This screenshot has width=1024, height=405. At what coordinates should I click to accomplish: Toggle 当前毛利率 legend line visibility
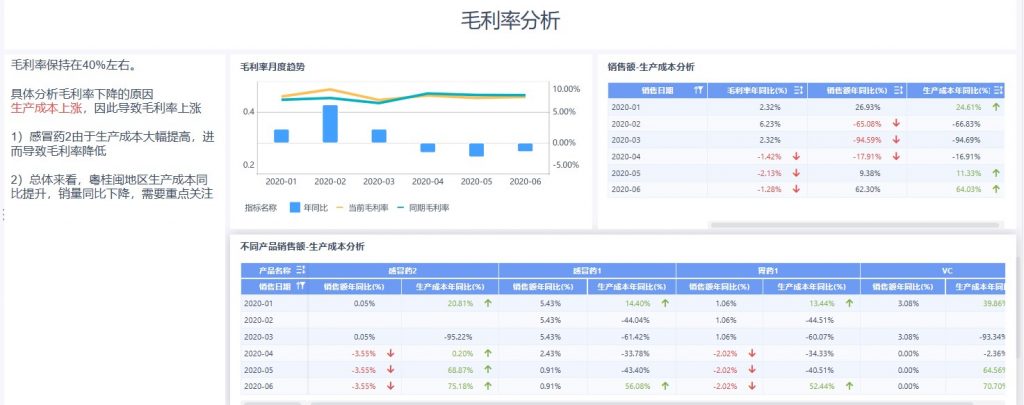coord(365,208)
